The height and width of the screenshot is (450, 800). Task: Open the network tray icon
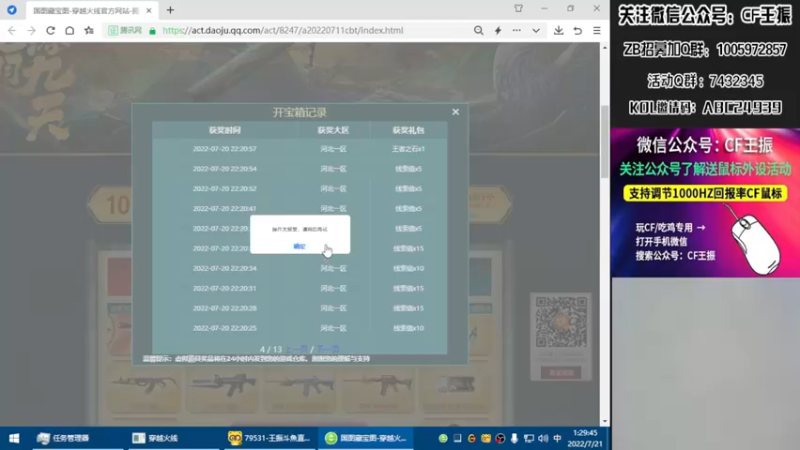click(x=529, y=438)
